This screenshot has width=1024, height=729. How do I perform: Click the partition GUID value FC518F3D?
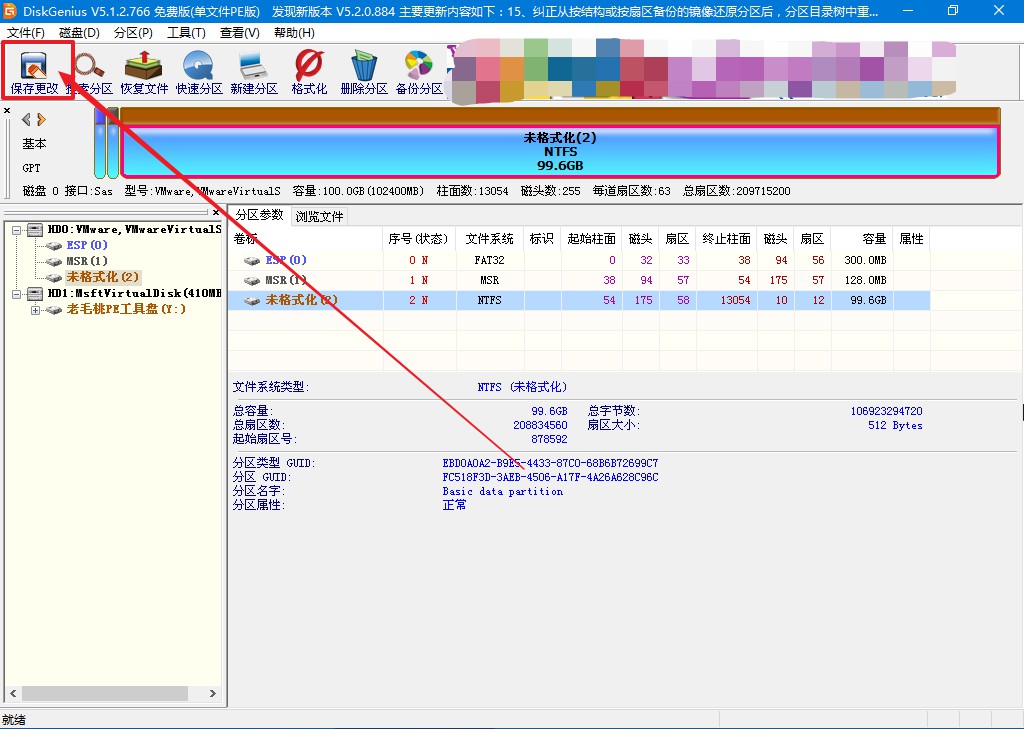(x=550, y=478)
